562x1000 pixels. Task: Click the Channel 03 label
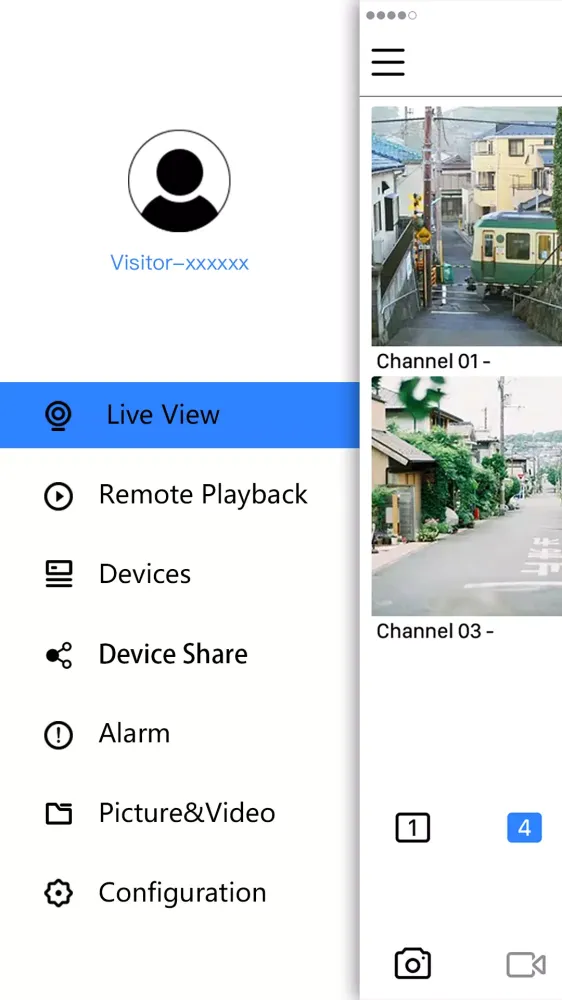click(x=435, y=631)
